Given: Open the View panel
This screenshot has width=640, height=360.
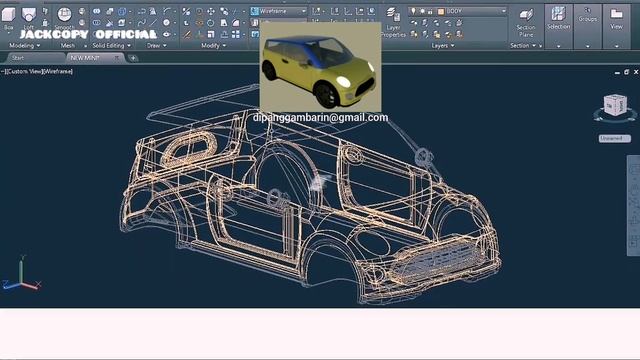Looking at the screenshot, I should (x=616, y=27).
